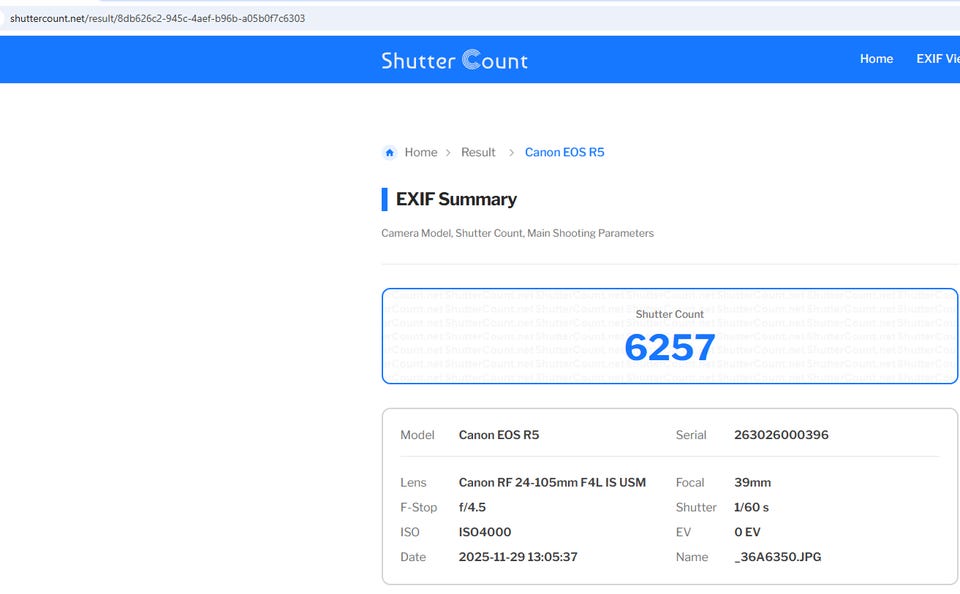Select the shutter count value 6257
The image size is (960, 594).
pyautogui.click(x=670, y=347)
